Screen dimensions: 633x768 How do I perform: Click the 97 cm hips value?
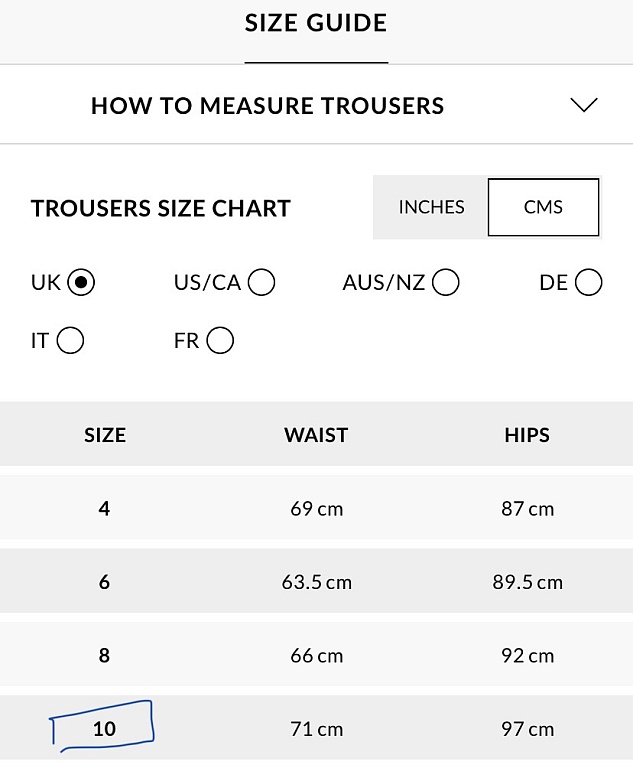click(528, 729)
